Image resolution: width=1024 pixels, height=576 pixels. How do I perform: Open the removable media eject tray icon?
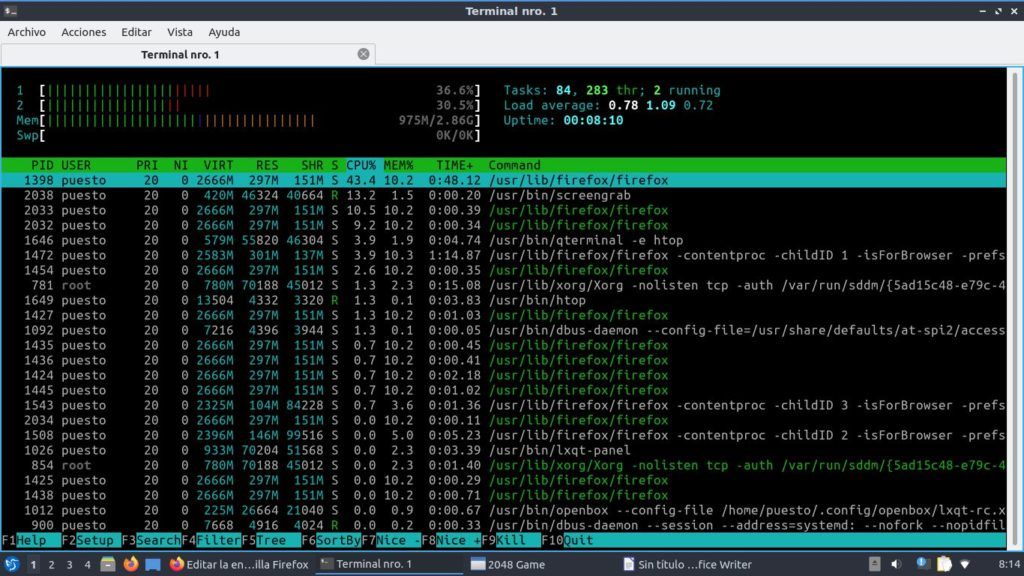point(876,565)
